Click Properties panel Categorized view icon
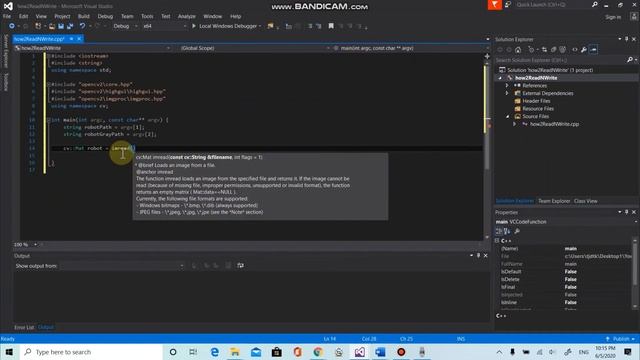This screenshot has width=640, height=360. 499,231
